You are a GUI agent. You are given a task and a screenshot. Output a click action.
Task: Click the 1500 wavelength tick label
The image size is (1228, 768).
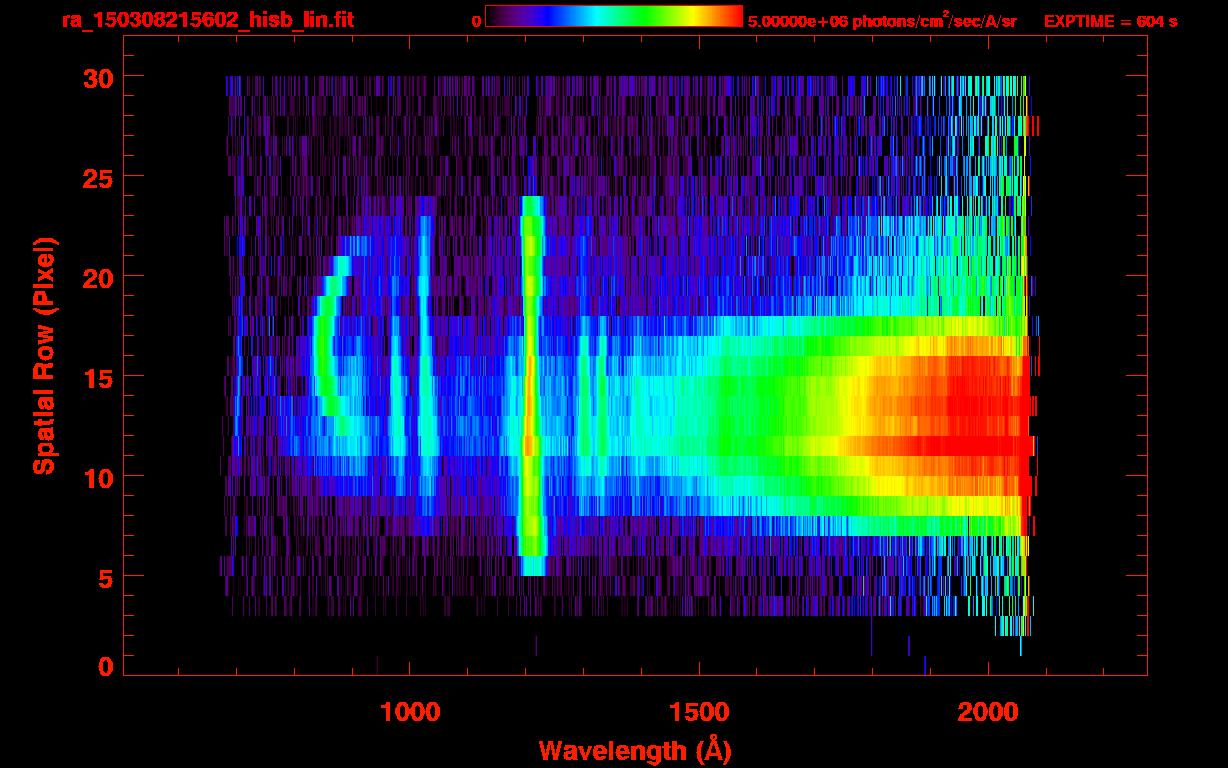(699, 712)
